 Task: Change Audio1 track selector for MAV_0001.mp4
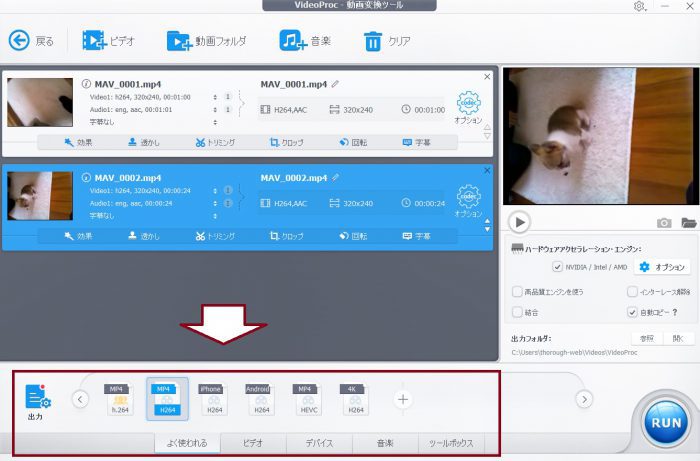215,109
